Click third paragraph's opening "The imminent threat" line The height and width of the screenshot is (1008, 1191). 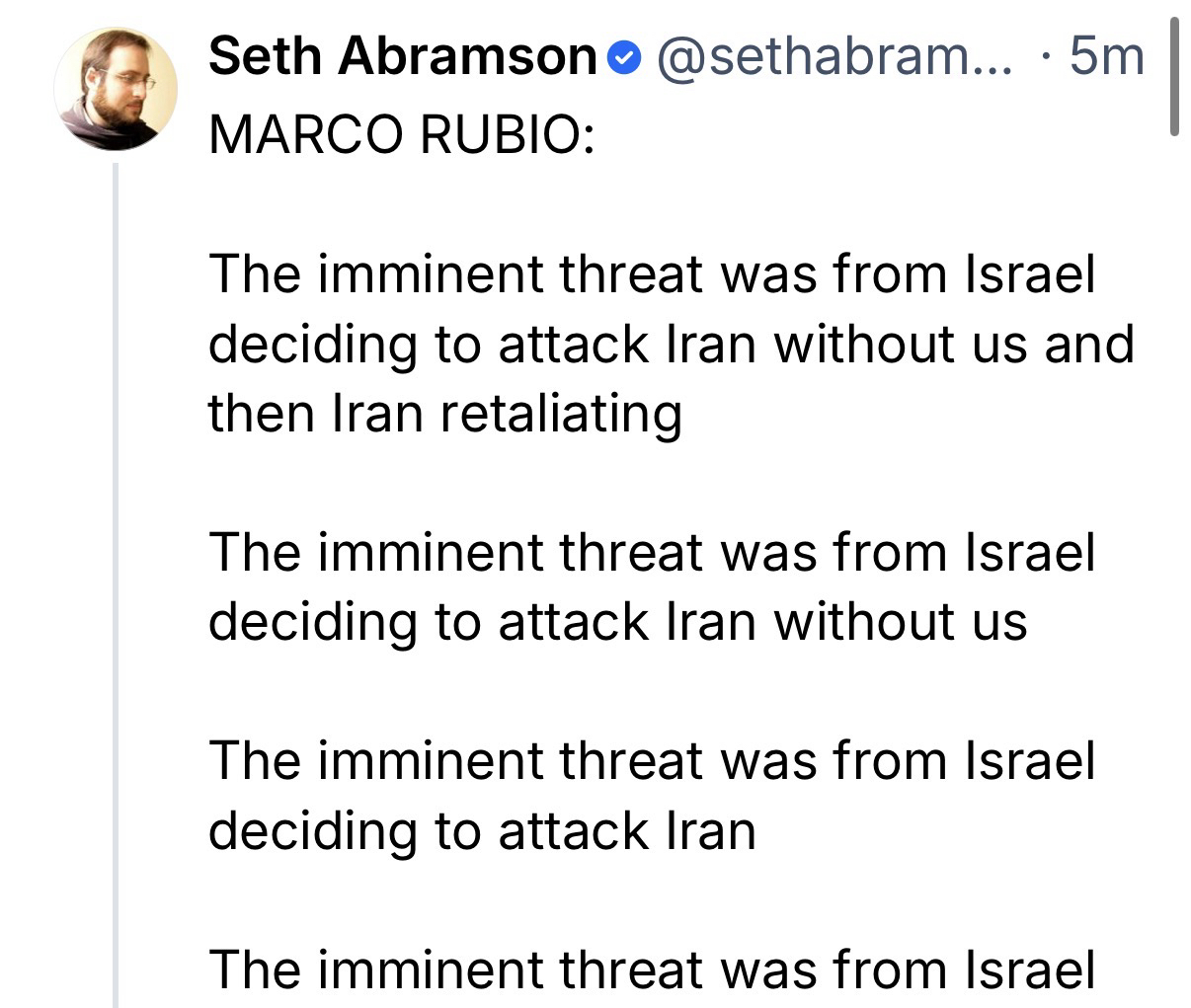(x=652, y=761)
